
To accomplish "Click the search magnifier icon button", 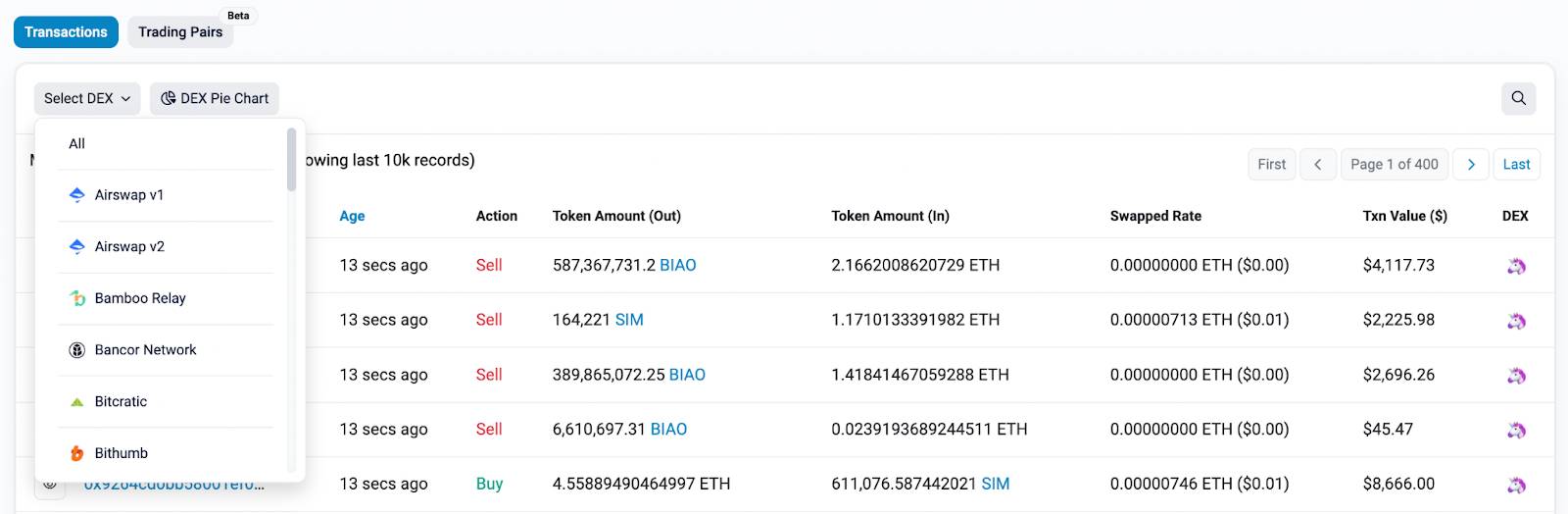I will [x=1518, y=98].
